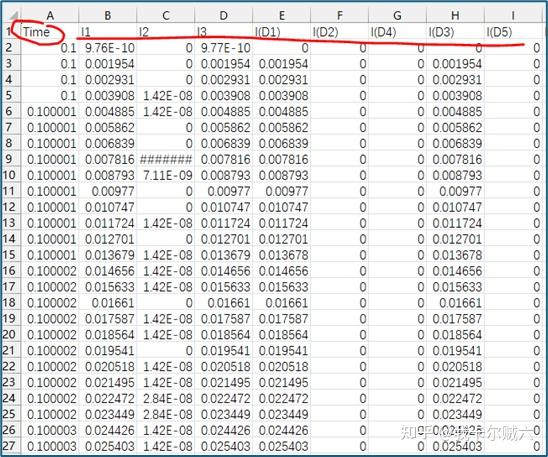The height and width of the screenshot is (457, 548).
Task: Select column E header
Action: point(281,16)
